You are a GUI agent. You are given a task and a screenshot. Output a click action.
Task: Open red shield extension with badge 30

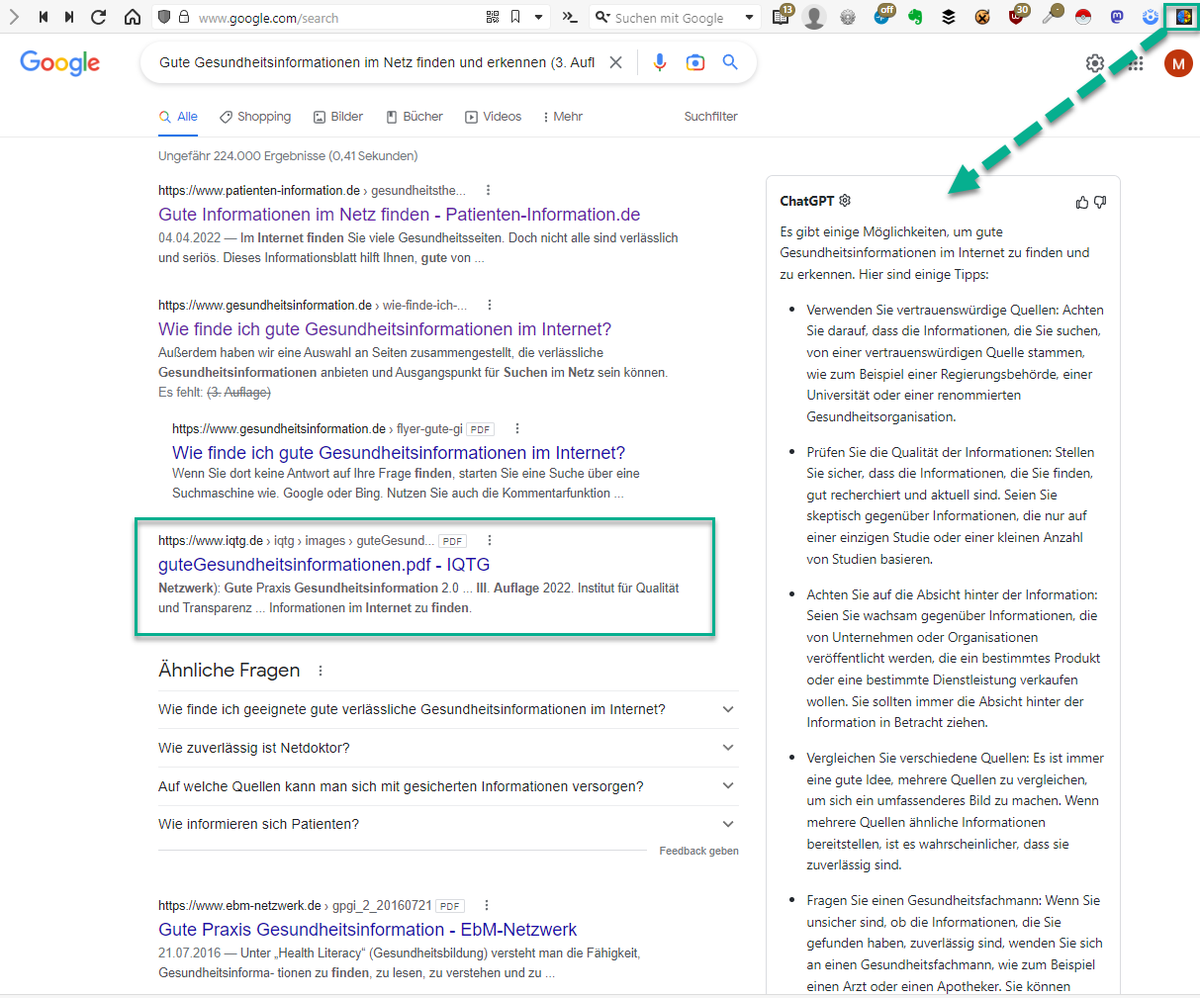[x=1017, y=16]
